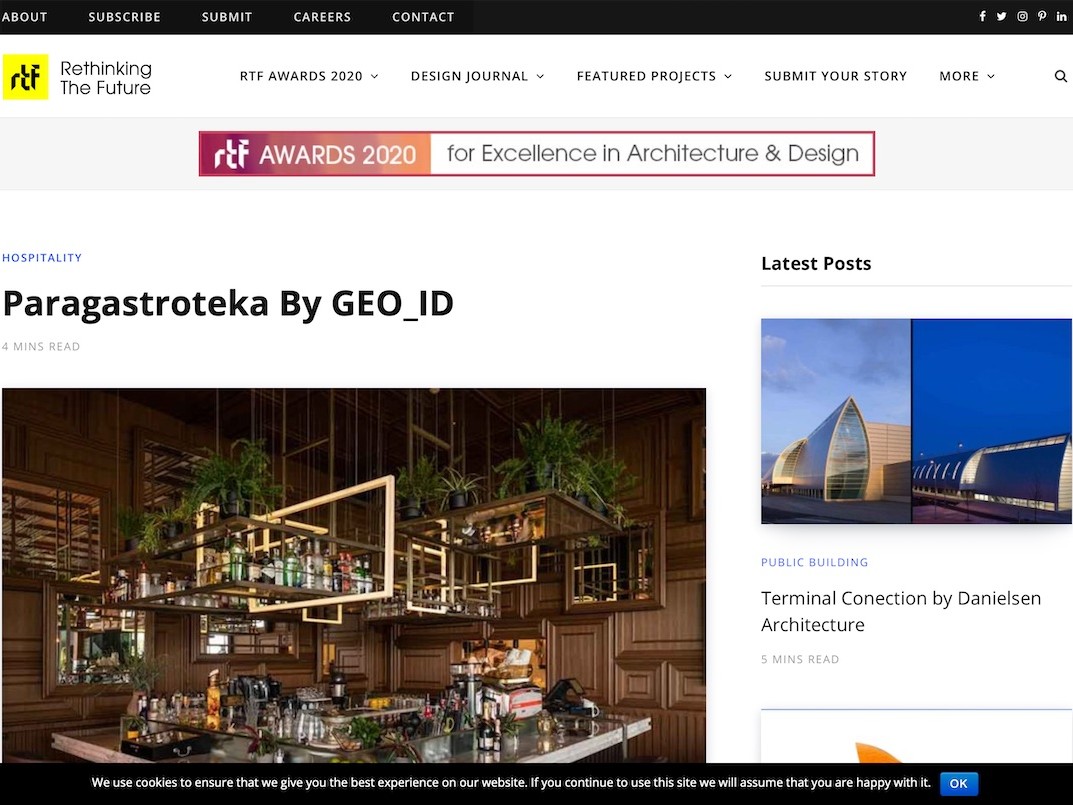Click the '5 MINS READ' label
Viewport: 1073px width, 805px height.
[x=800, y=659]
